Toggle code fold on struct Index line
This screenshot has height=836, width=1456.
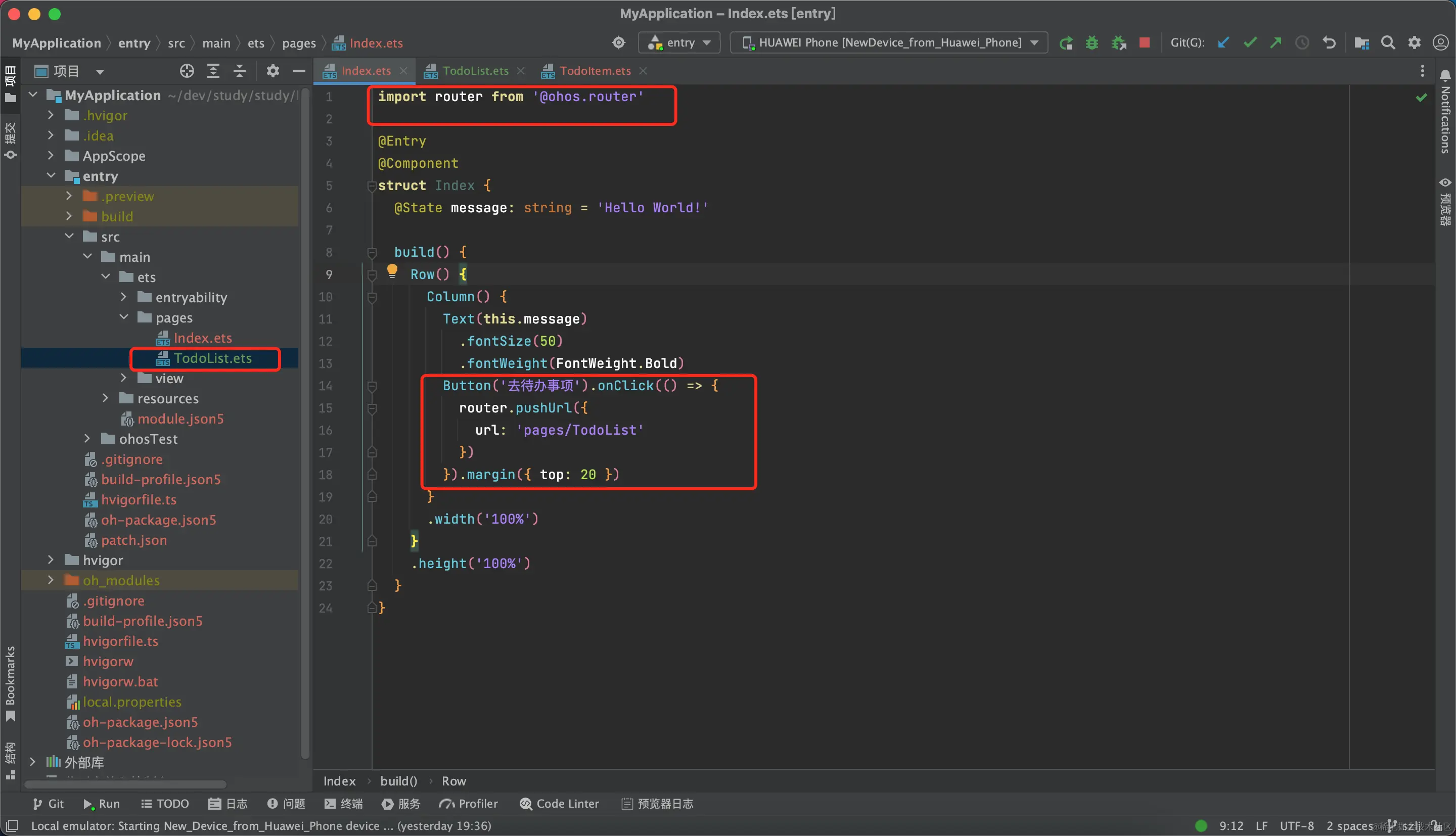(x=372, y=185)
